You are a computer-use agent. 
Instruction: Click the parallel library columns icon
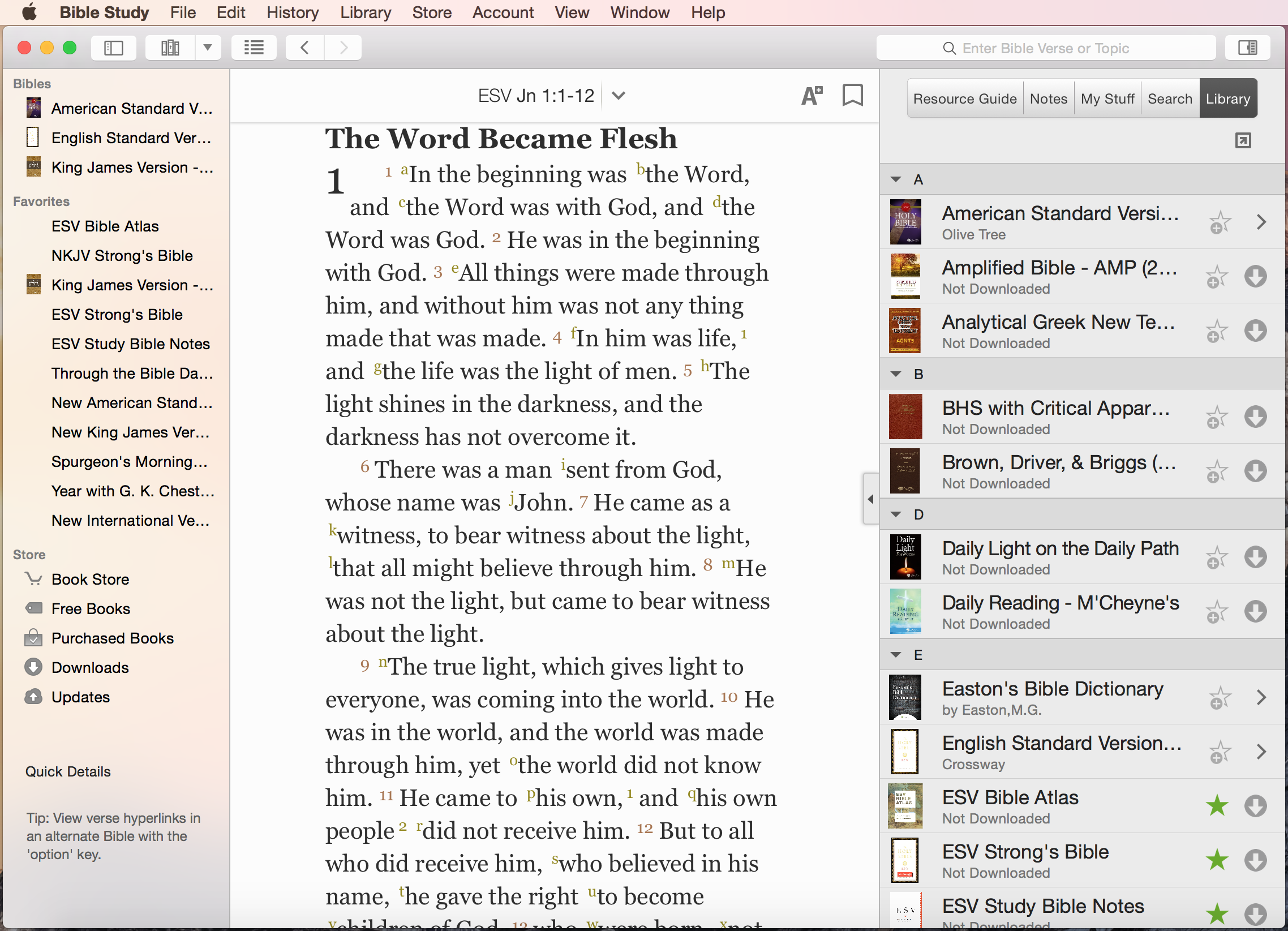tap(170, 48)
